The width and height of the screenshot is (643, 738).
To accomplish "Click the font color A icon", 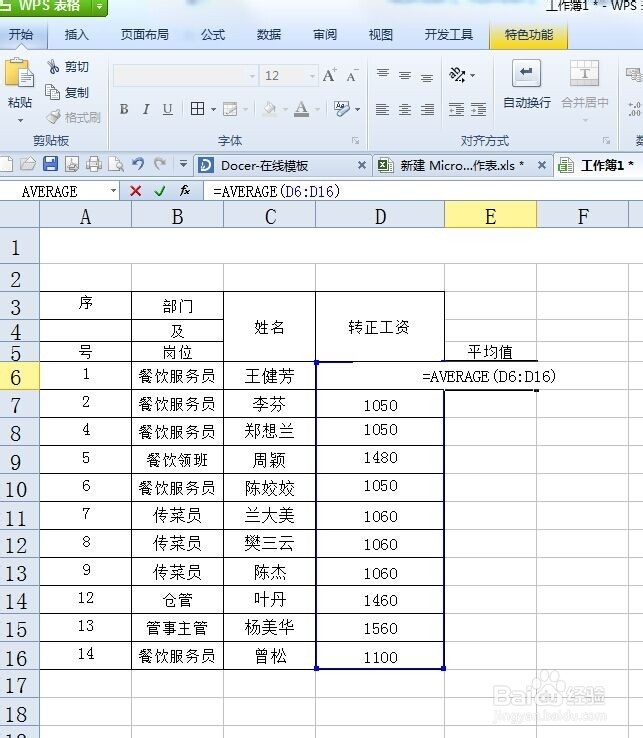I will [301, 109].
